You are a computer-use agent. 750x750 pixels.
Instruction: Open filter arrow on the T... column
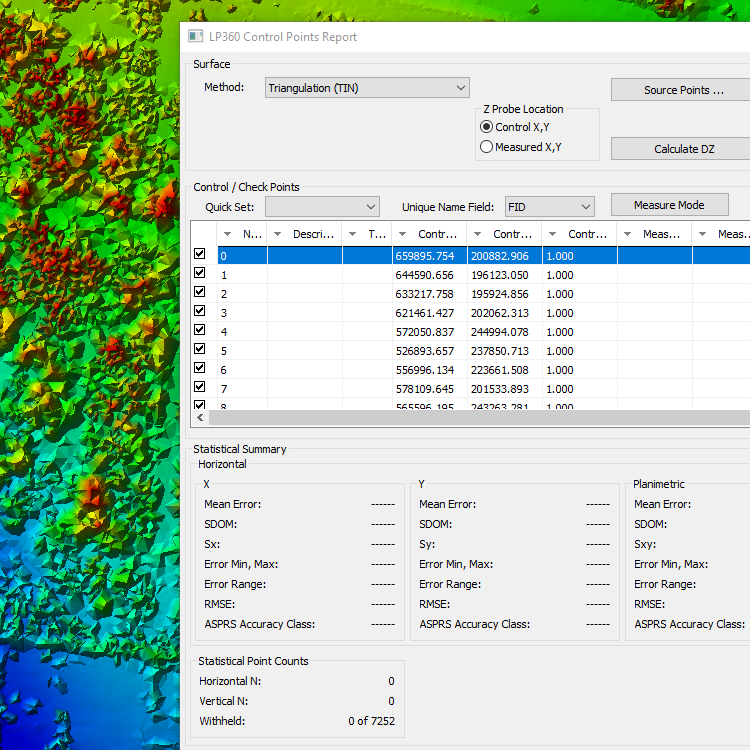[353, 234]
